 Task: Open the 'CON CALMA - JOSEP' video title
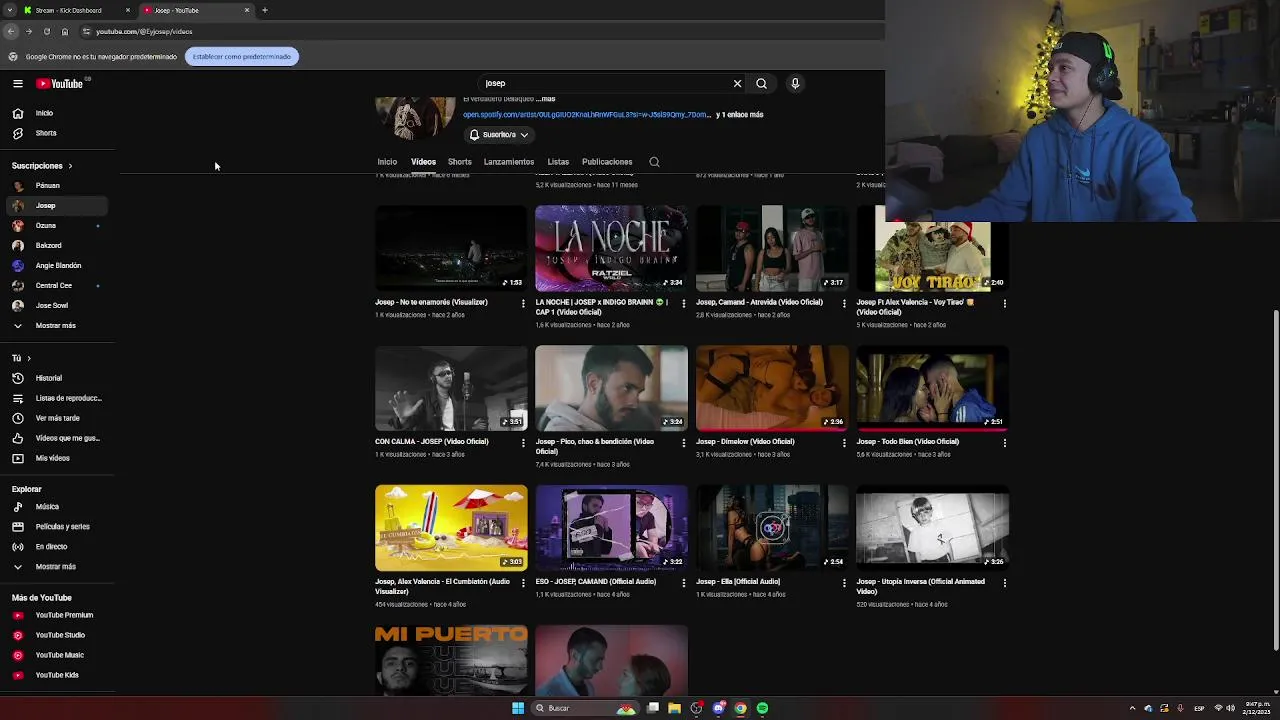coord(432,442)
